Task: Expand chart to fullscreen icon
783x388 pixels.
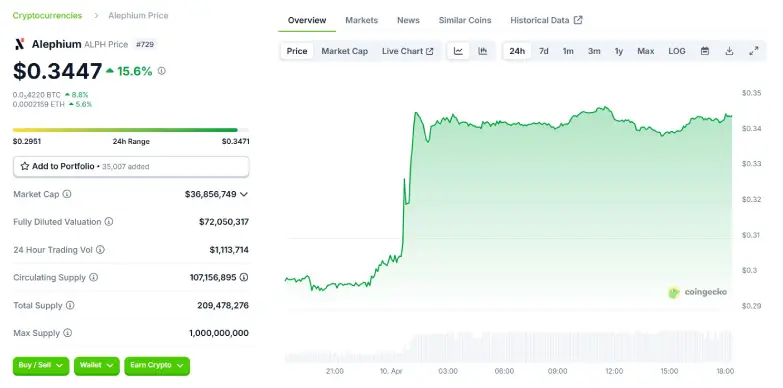Action: [754, 51]
